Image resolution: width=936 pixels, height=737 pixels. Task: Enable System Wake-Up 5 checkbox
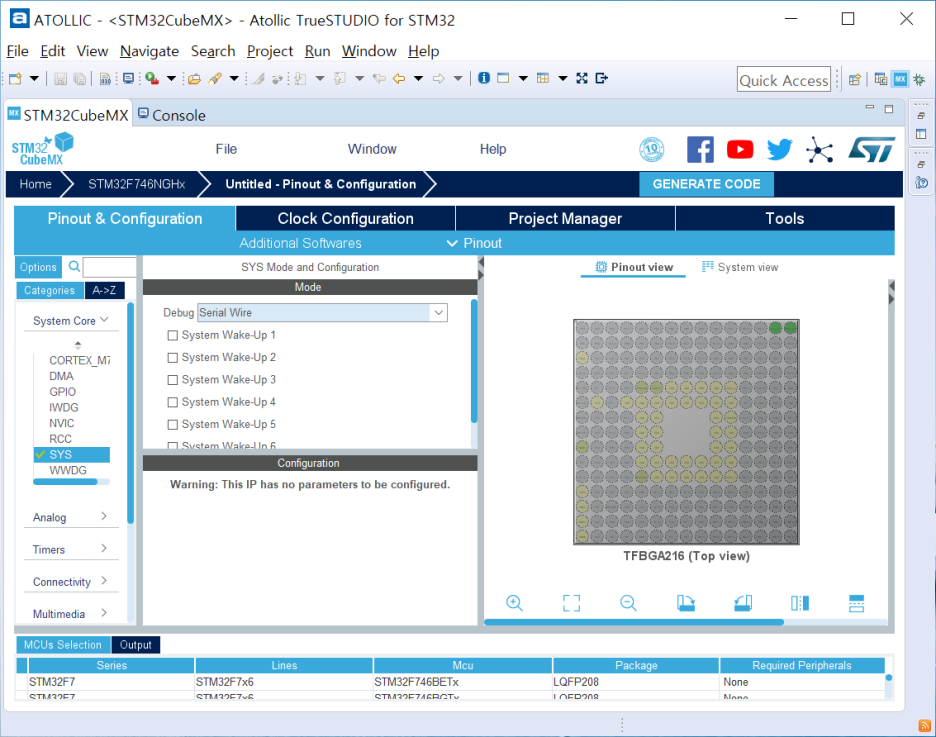click(173, 424)
